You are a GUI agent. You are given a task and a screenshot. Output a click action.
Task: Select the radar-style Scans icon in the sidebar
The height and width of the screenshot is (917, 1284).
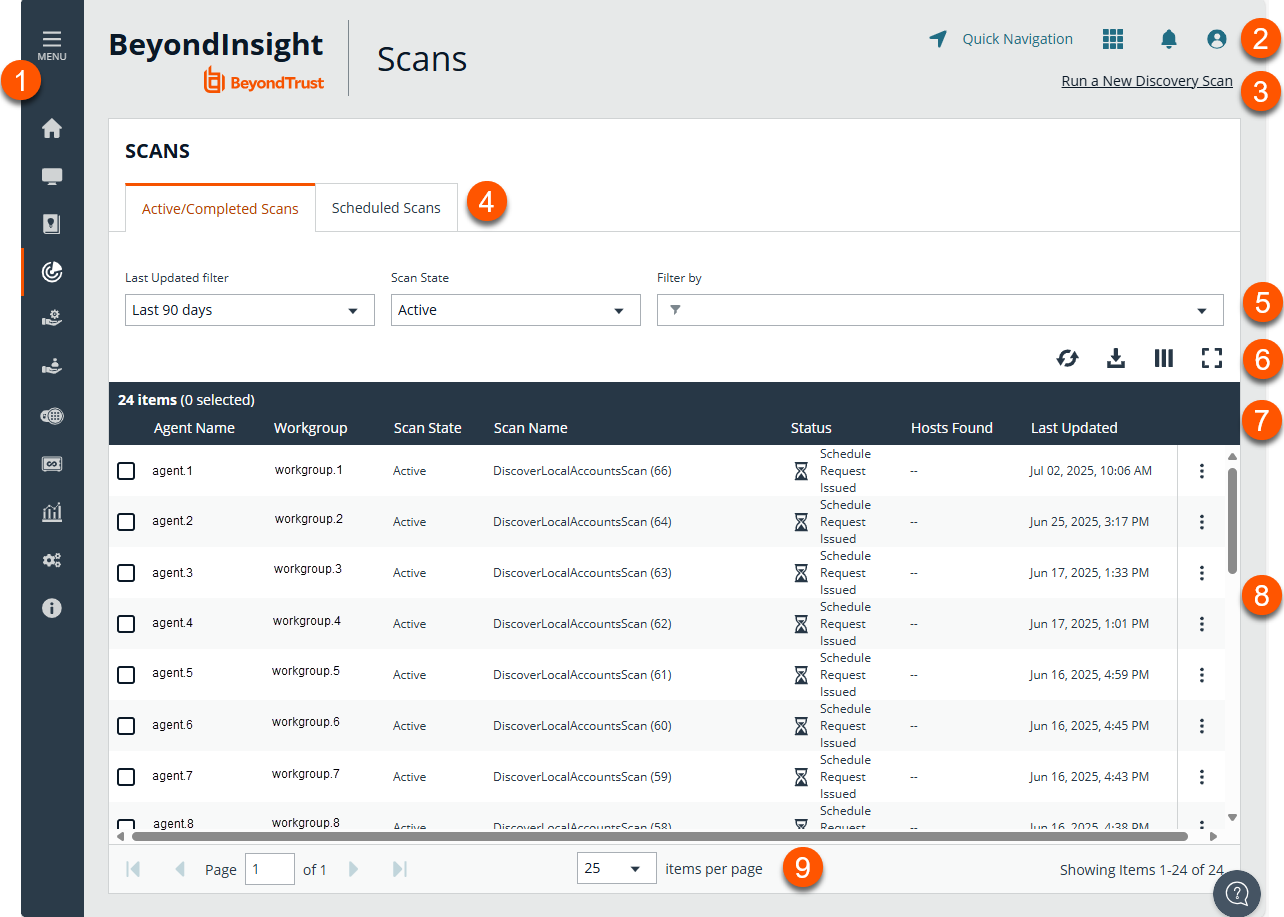pyautogui.click(x=52, y=271)
